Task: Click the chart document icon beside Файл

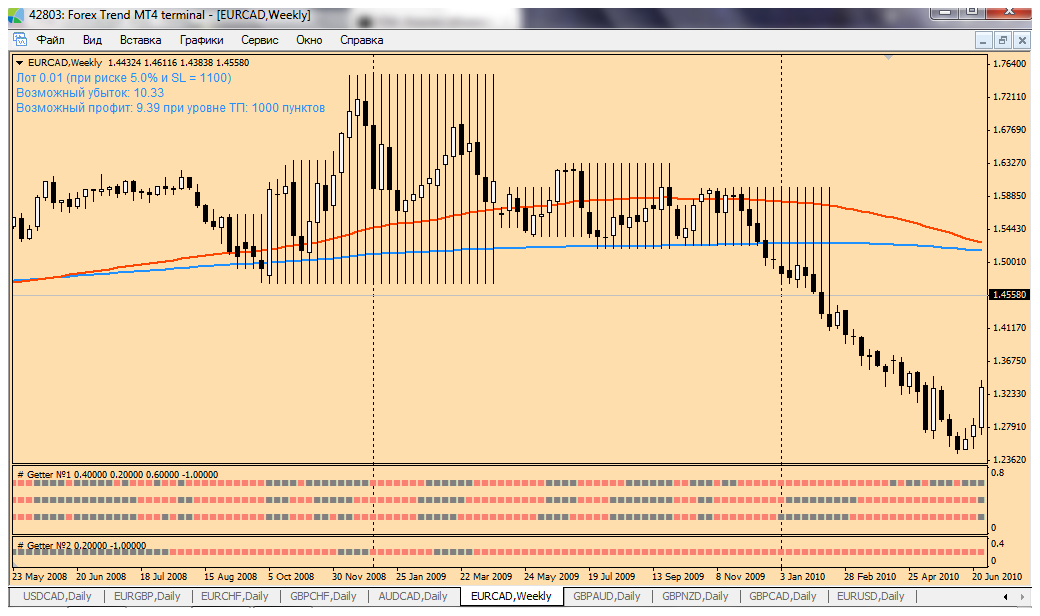Action: tap(20, 39)
